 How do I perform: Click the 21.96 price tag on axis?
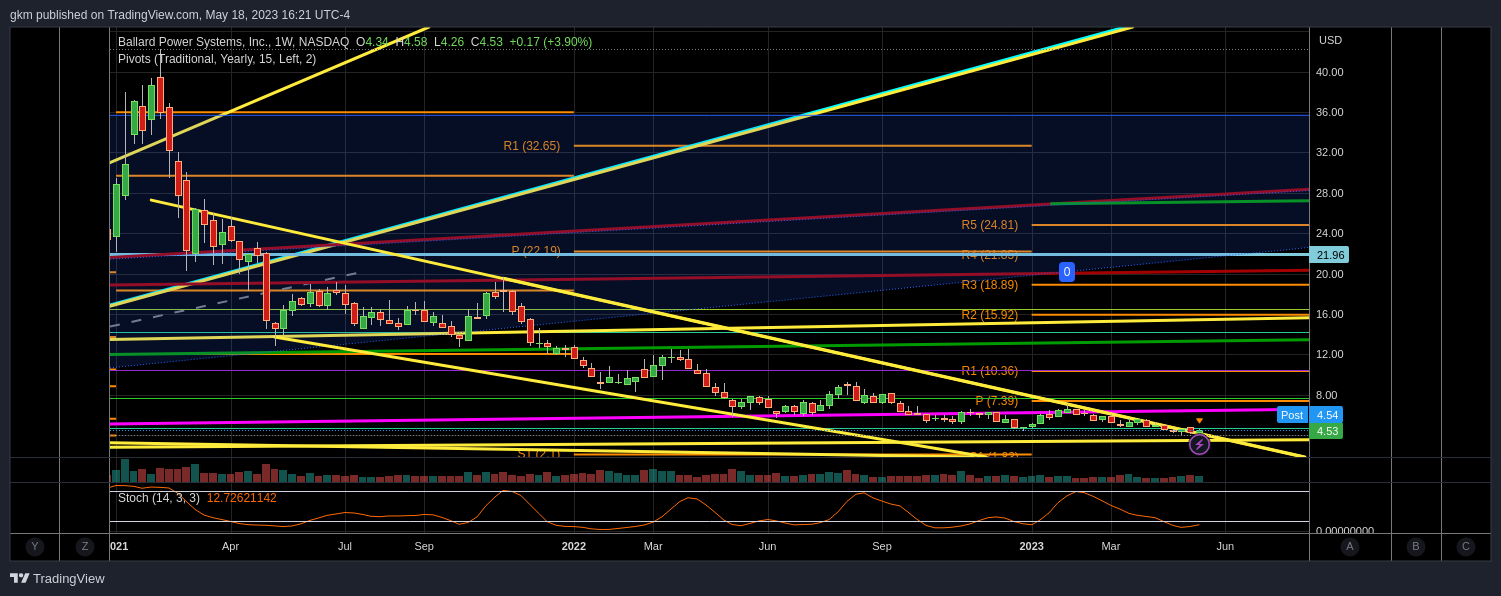pos(1330,255)
